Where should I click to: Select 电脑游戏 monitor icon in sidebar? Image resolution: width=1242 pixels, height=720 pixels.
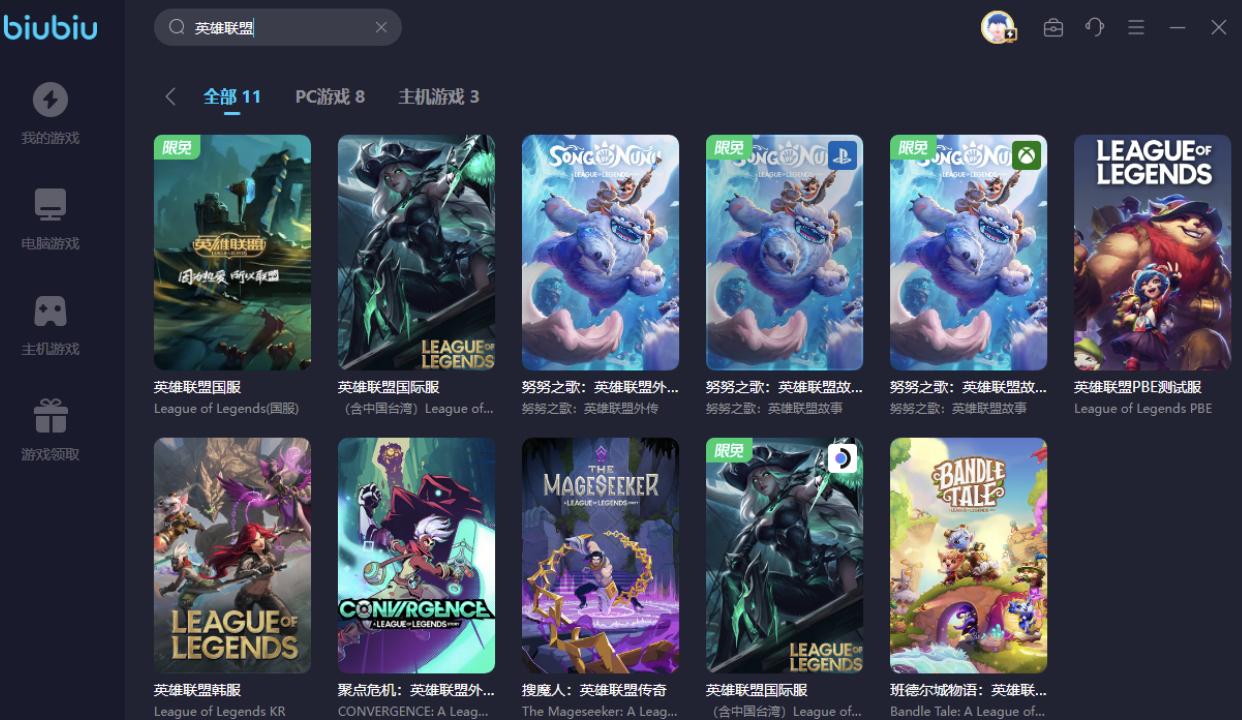(50, 205)
